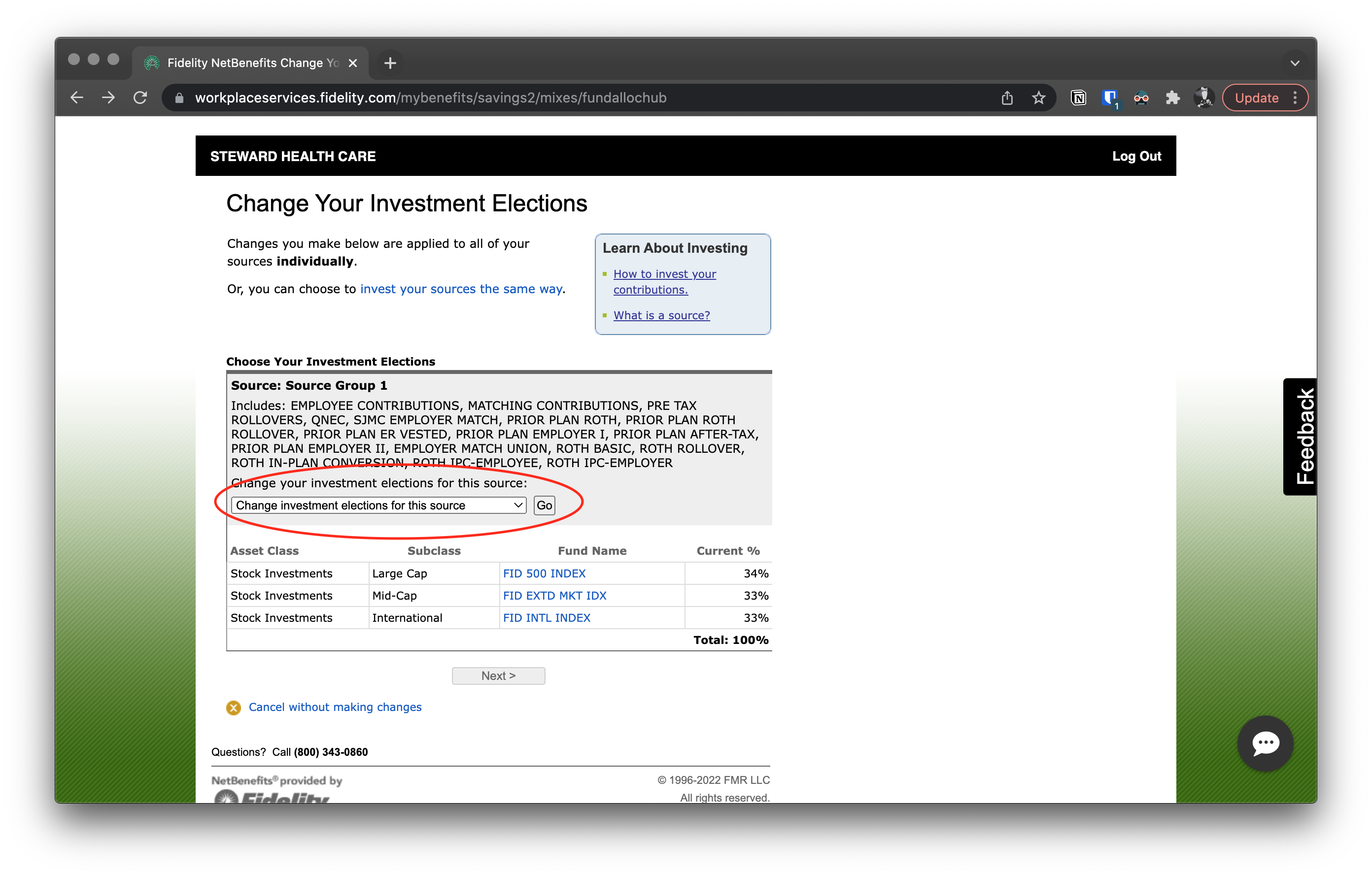Click the Go button

(x=544, y=505)
